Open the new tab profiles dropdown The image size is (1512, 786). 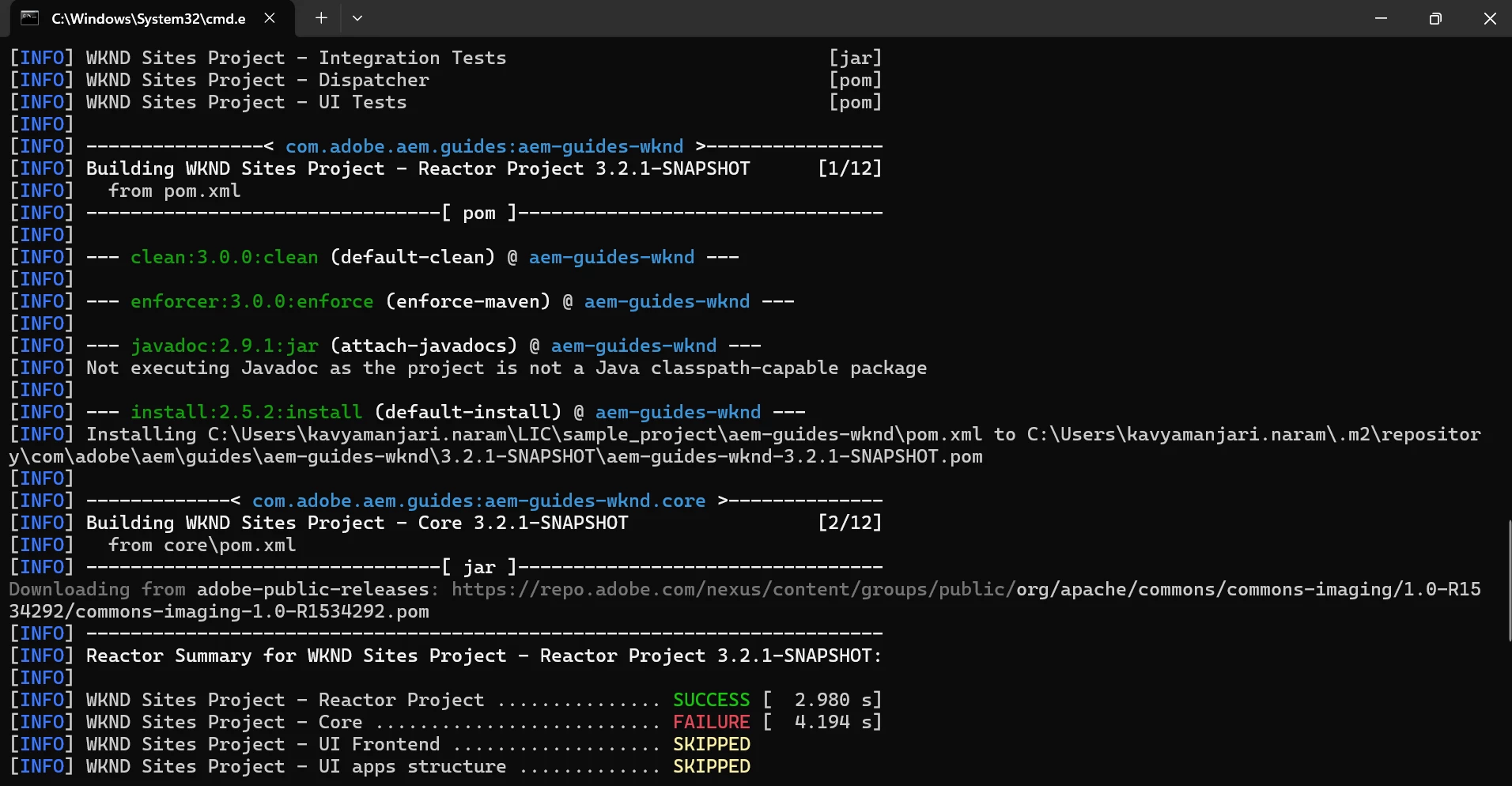click(x=357, y=18)
